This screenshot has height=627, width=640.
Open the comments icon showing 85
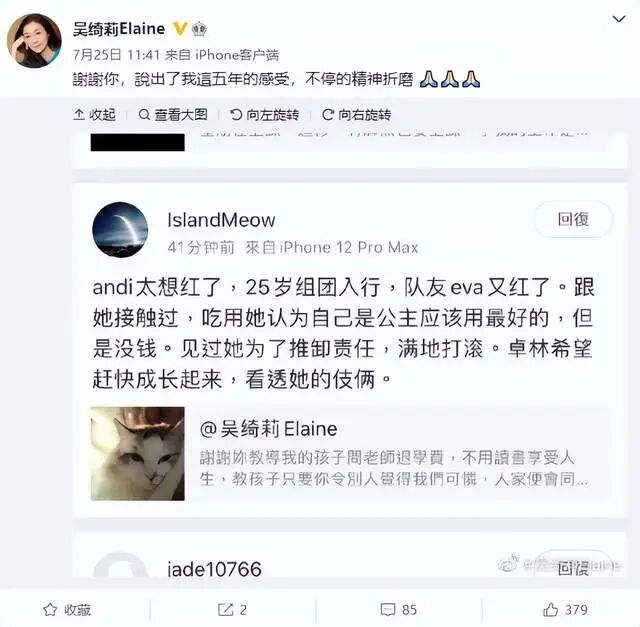coord(398,610)
